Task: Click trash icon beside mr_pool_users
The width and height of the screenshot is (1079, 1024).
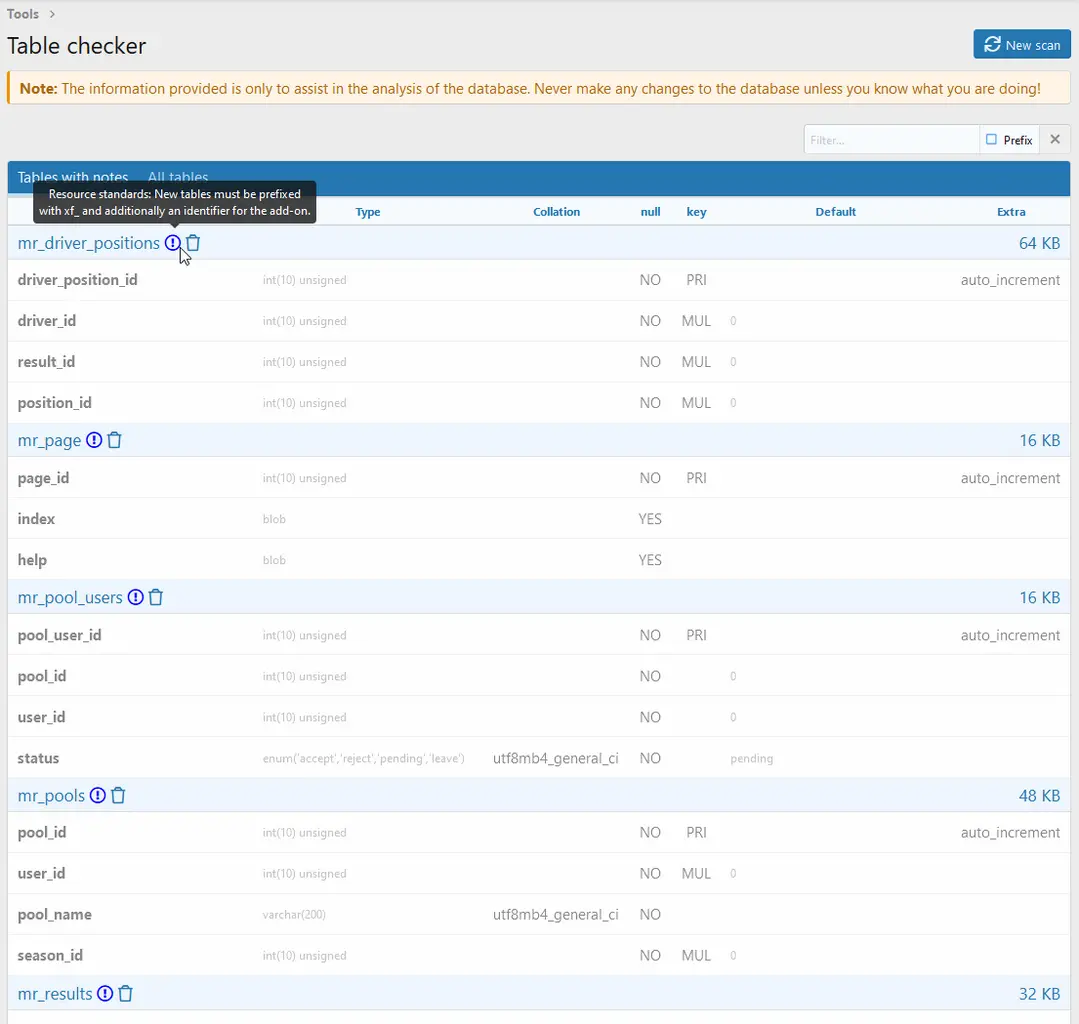Action: click(156, 597)
